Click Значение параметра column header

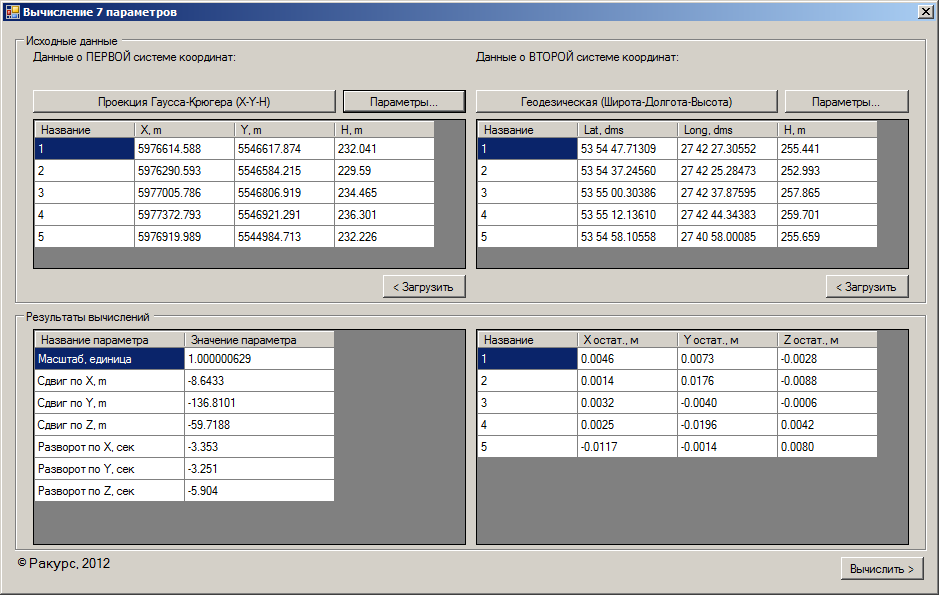[259, 340]
